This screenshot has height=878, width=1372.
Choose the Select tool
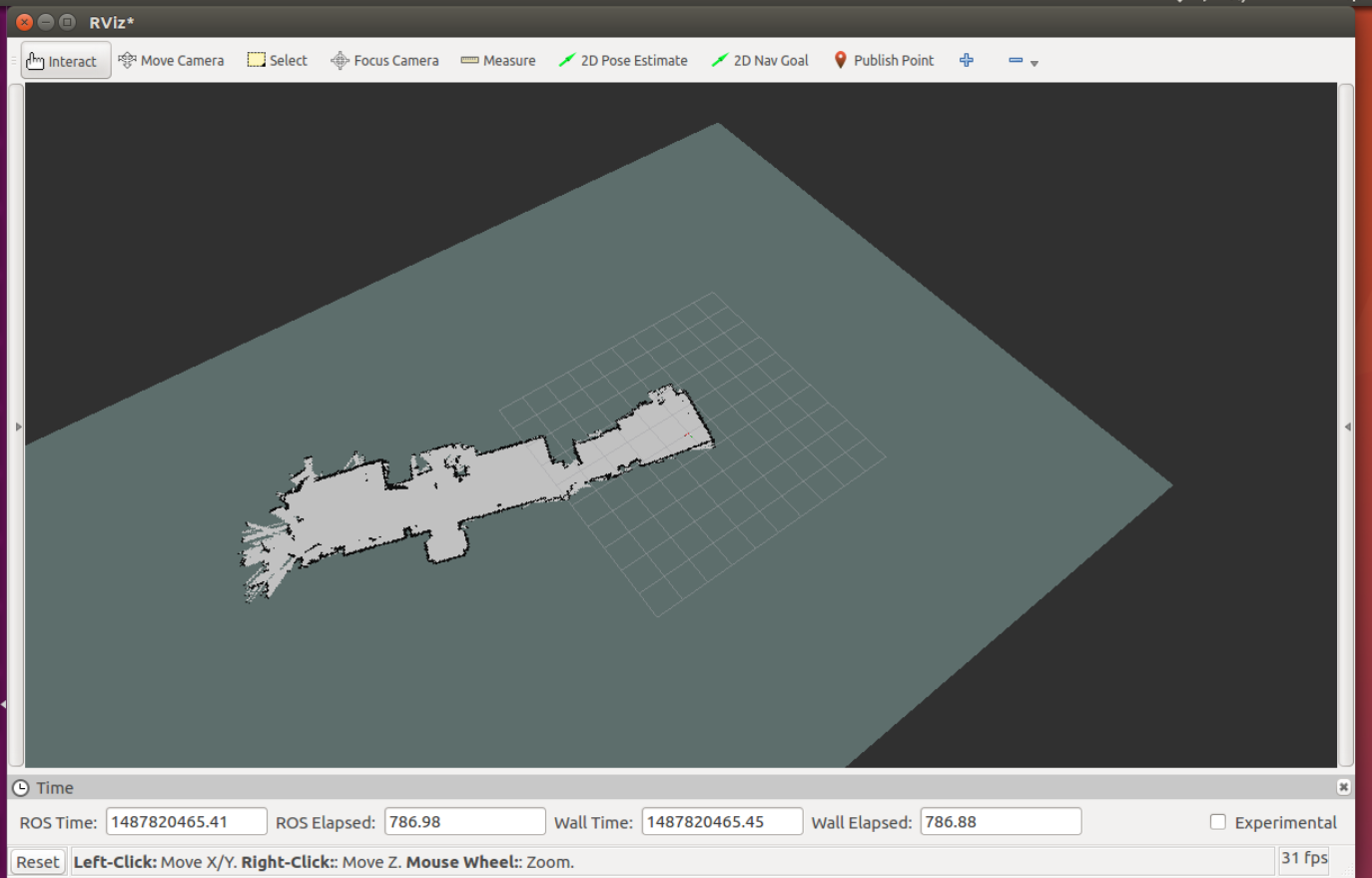[x=278, y=61]
